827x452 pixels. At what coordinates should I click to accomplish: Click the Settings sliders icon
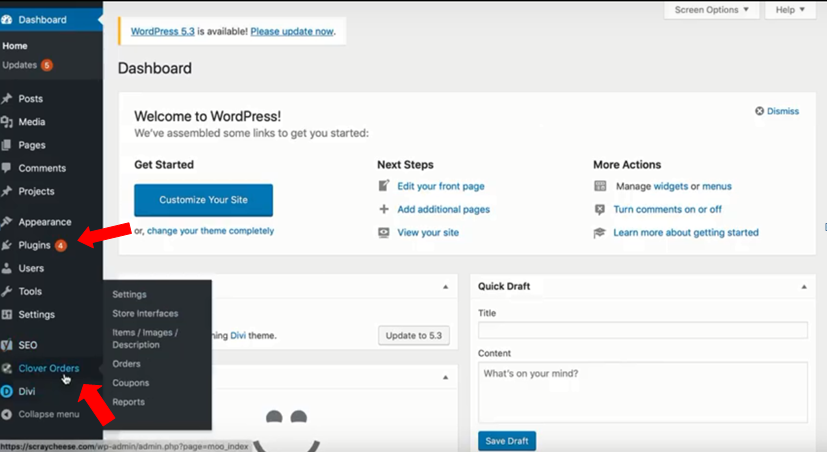[6, 314]
